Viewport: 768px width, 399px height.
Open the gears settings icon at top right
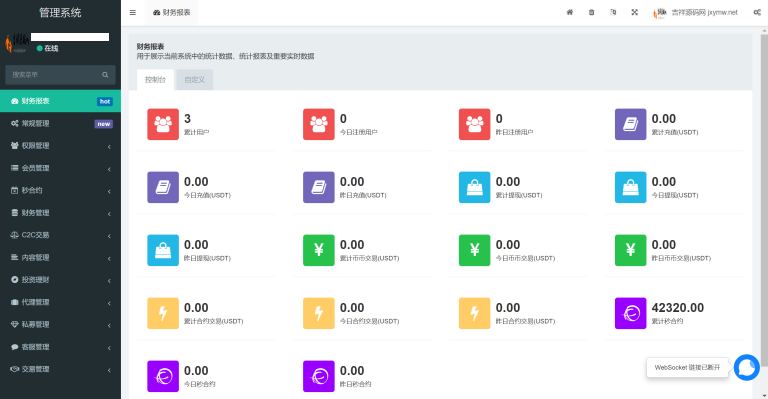pos(757,12)
